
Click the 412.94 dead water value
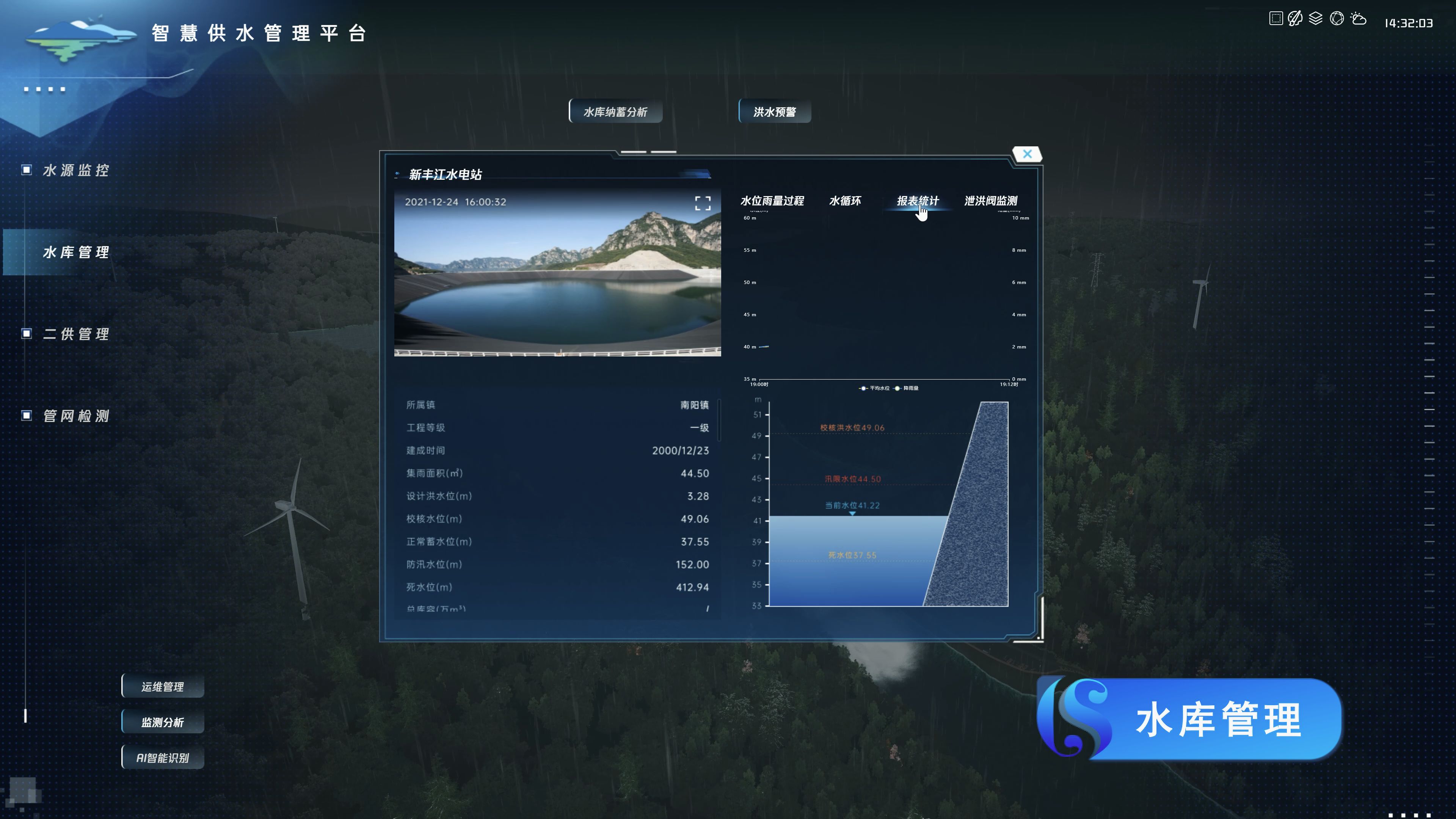pyautogui.click(x=692, y=587)
